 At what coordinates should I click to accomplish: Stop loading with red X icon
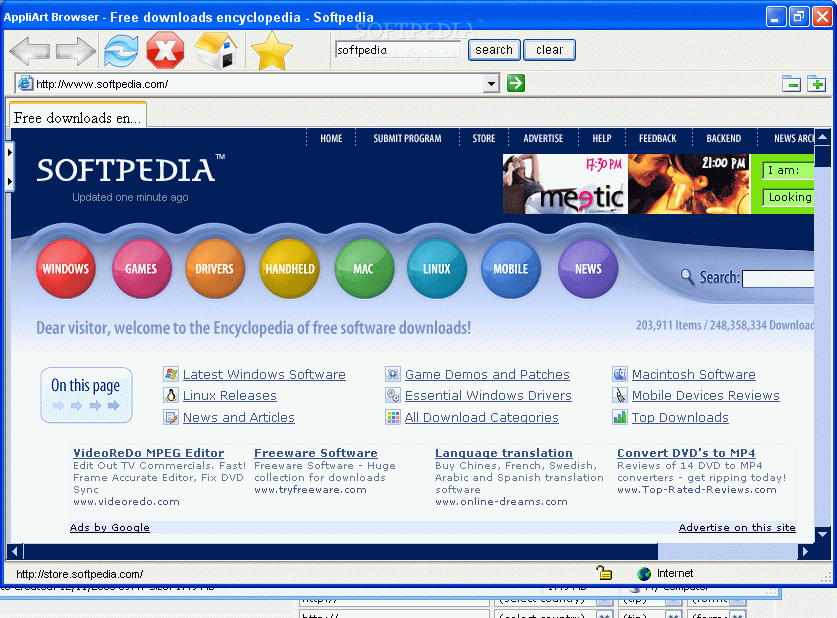pyautogui.click(x=165, y=51)
